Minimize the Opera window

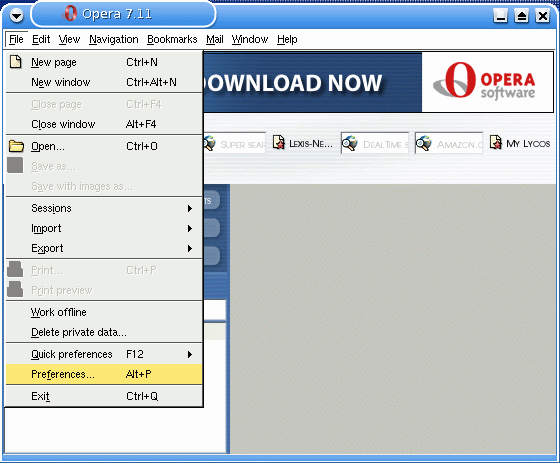click(500, 16)
